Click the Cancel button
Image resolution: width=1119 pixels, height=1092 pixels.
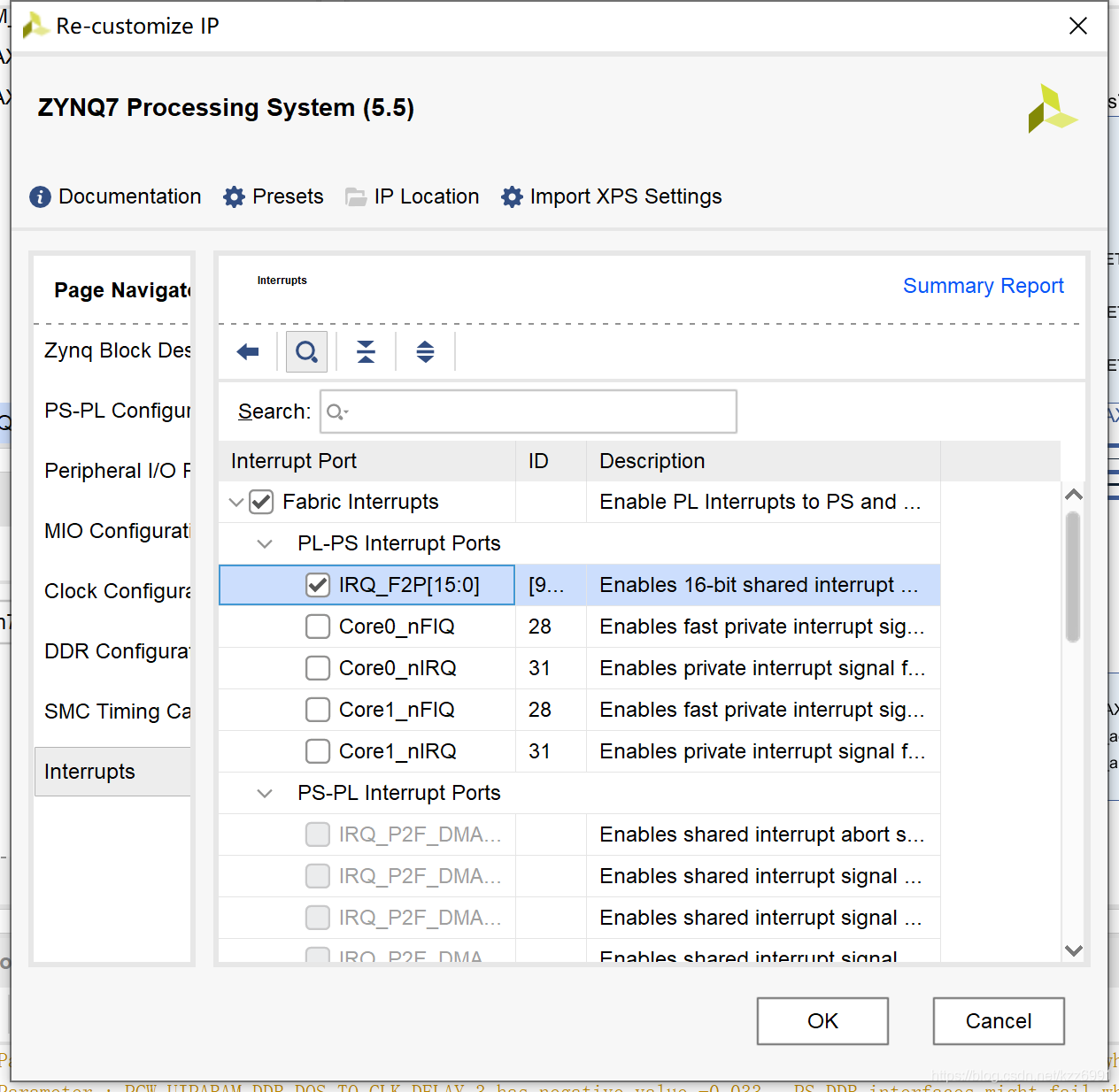(x=999, y=1021)
